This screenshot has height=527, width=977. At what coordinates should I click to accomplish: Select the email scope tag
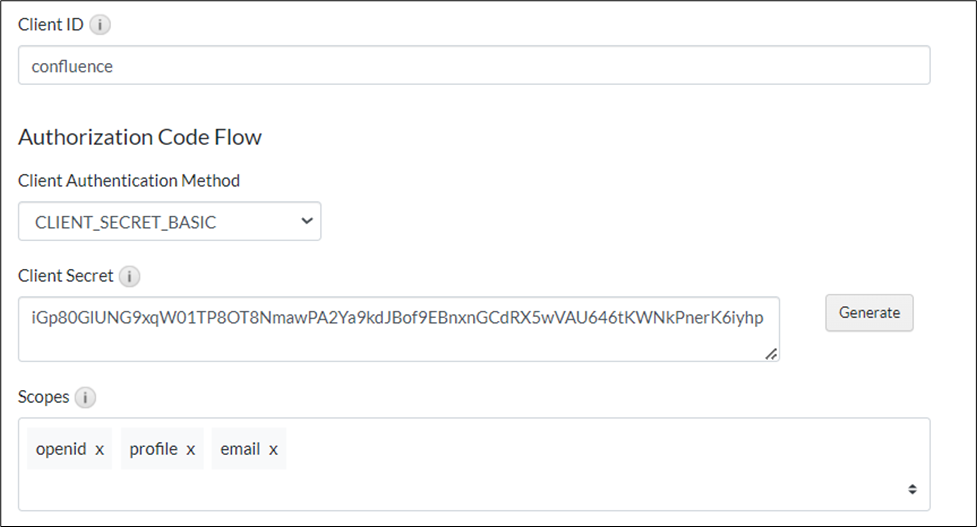[240, 449]
